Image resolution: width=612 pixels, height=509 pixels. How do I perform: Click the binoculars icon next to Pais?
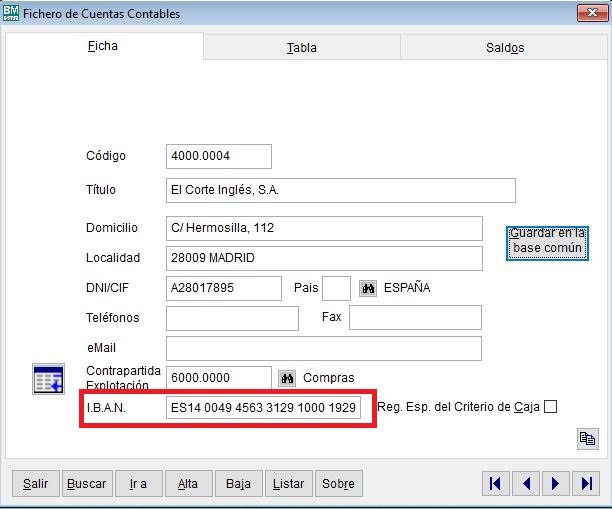tap(368, 288)
